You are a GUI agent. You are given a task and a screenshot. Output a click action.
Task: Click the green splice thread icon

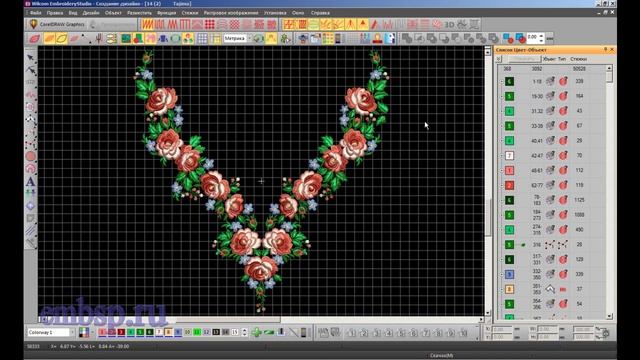pos(269,332)
